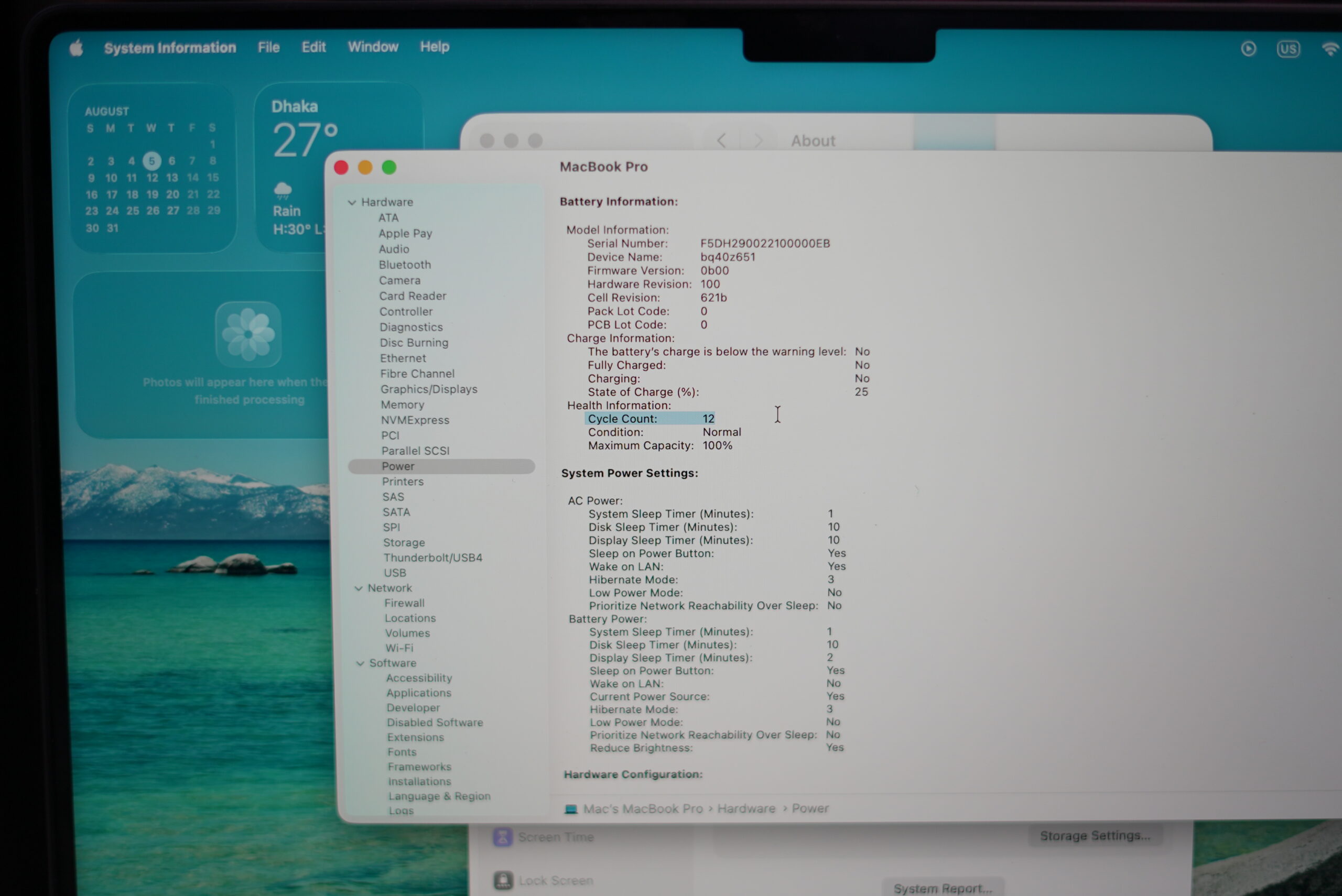The height and width of the screenshot is (896, 1342).
Task: Select Accessibility under Software
Action: click(x=419, y=678)
